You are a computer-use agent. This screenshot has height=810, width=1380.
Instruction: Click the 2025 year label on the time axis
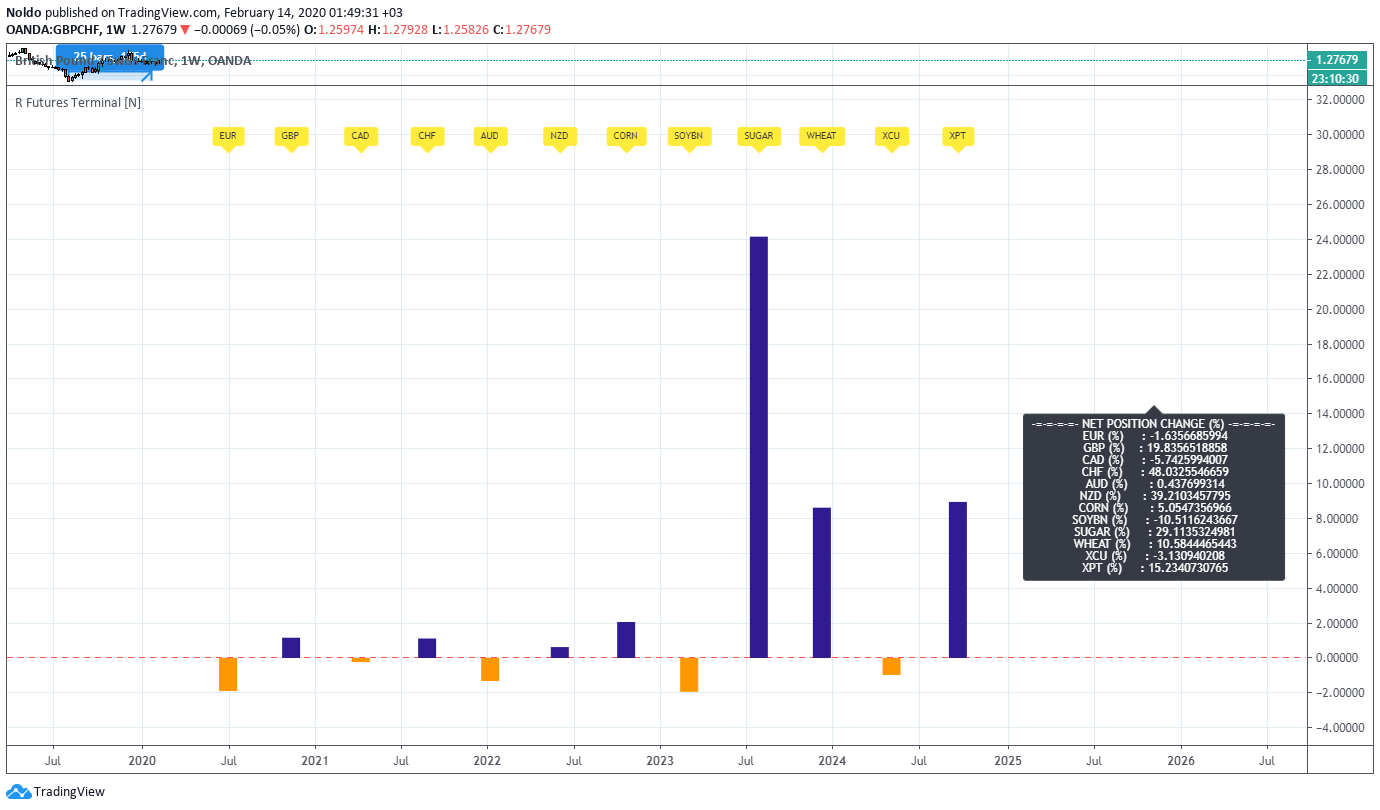pyautogui.click(x=1008, y=761)
